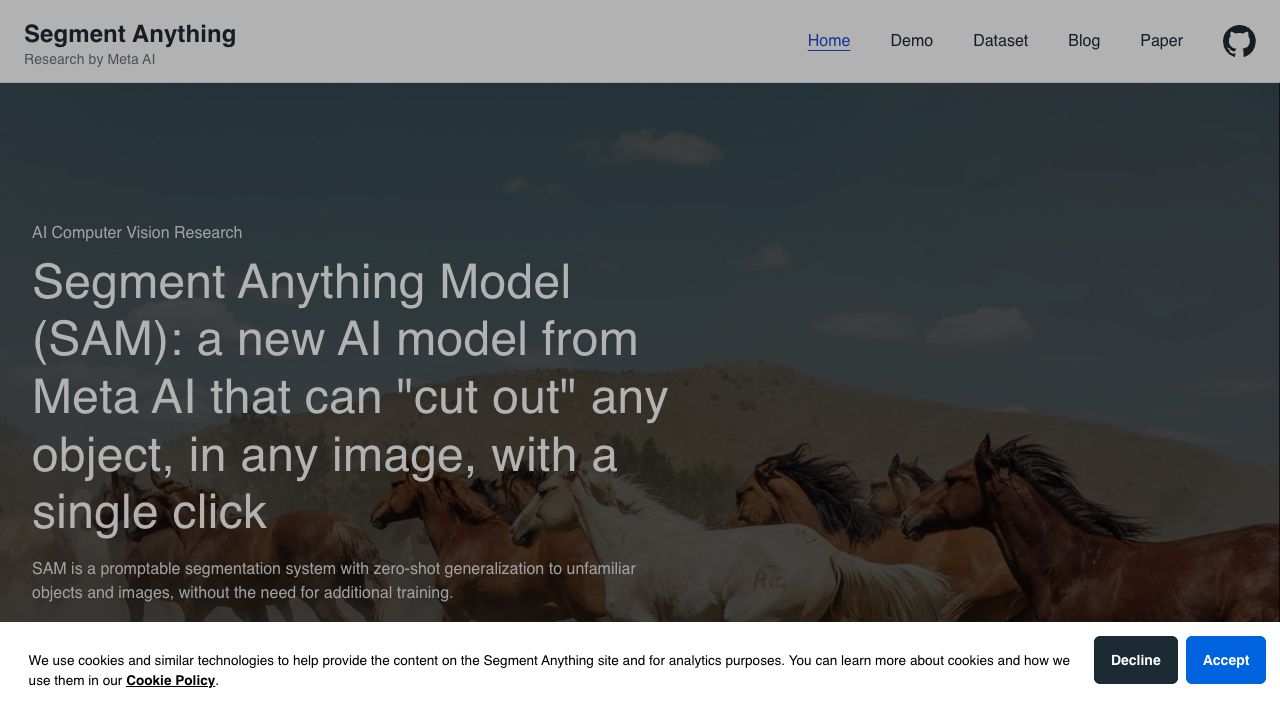Select the dark brown horse at right
1280x720 pixels.
[1080, 540]
